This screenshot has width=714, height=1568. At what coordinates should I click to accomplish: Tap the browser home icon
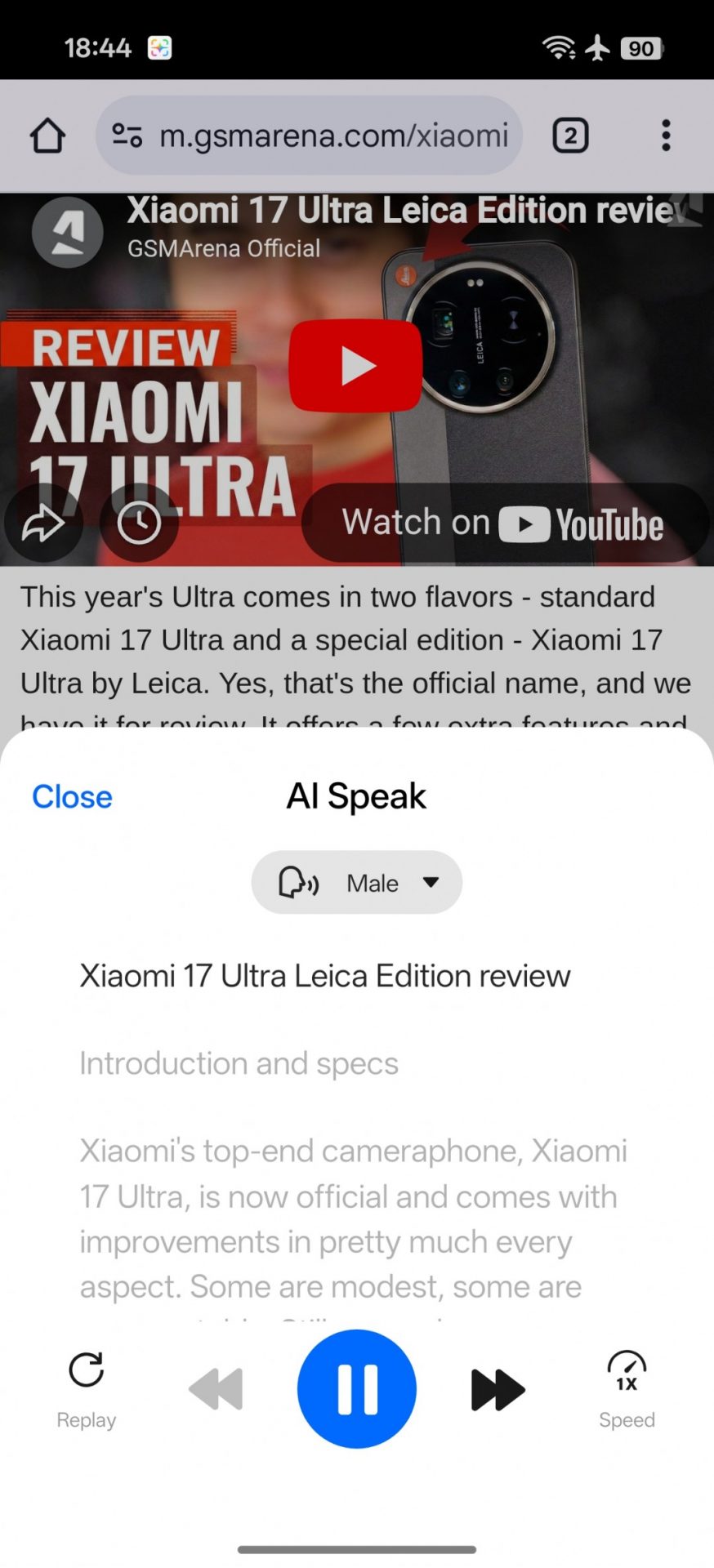(x=47, y=136)
